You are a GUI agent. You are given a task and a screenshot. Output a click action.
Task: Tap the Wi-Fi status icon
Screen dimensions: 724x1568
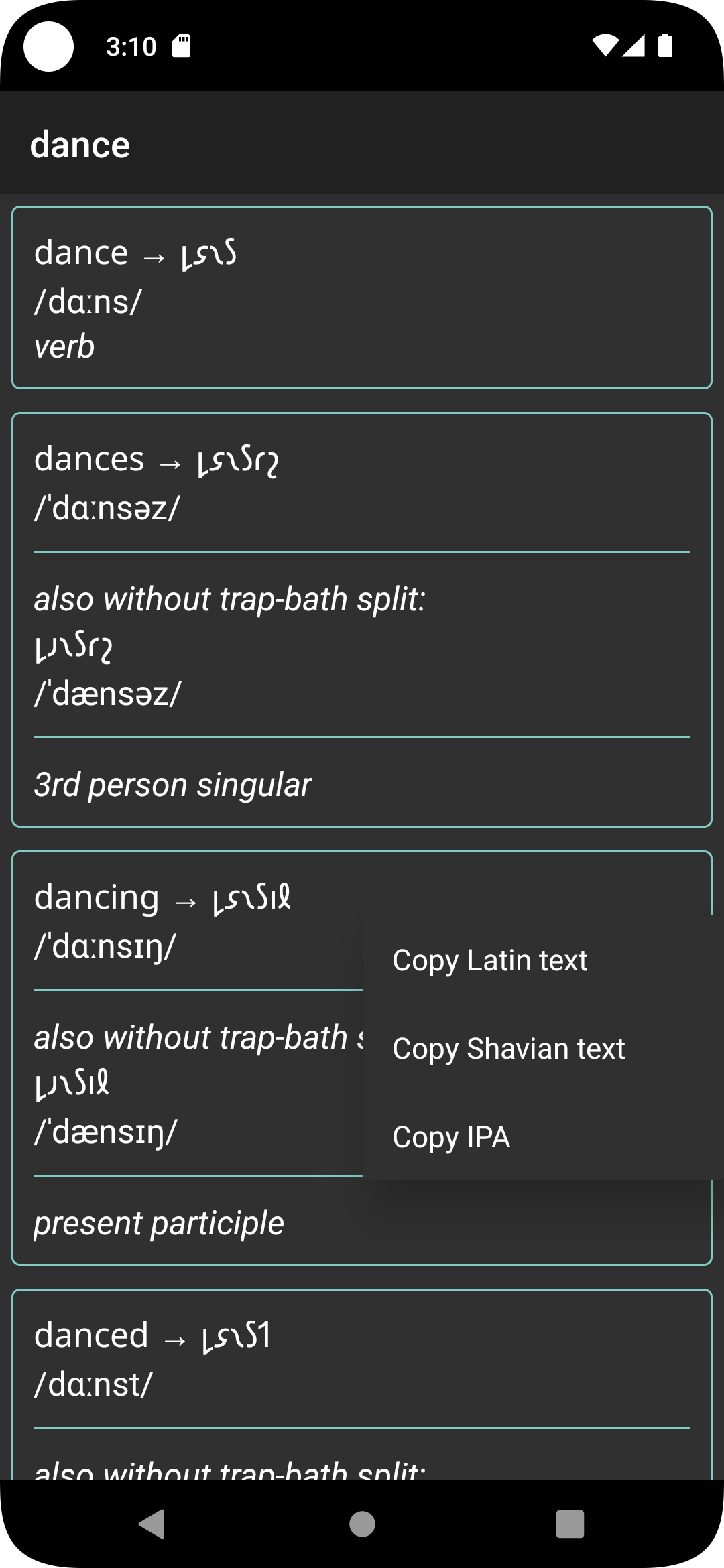click(x=605, y=46)
